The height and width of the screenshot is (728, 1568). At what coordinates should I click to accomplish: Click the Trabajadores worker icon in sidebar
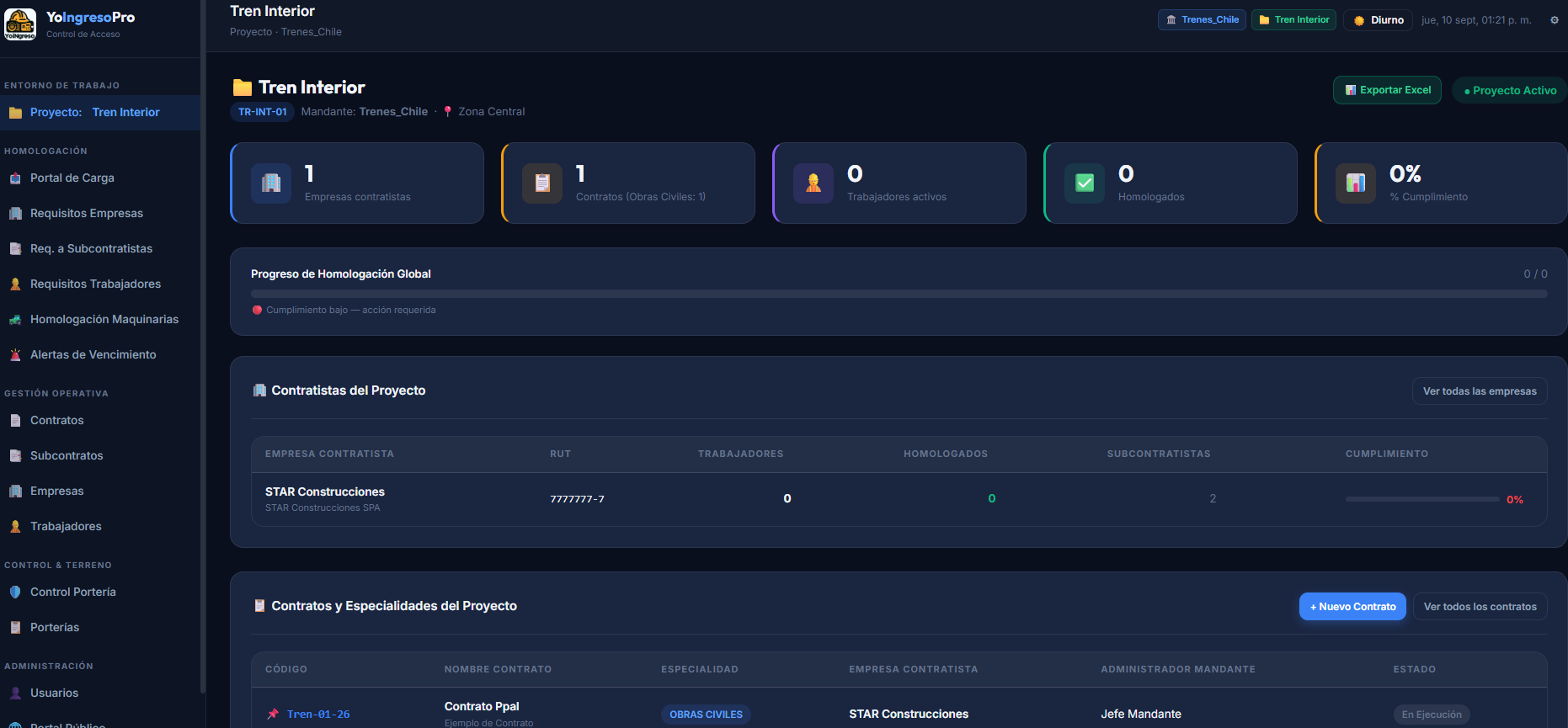15,527
